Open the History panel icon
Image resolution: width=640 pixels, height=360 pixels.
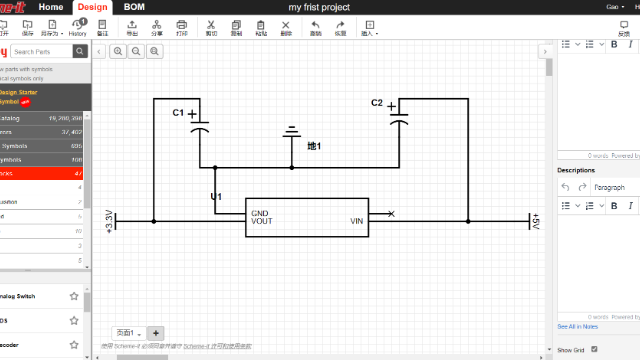click(x=78, y=27)
